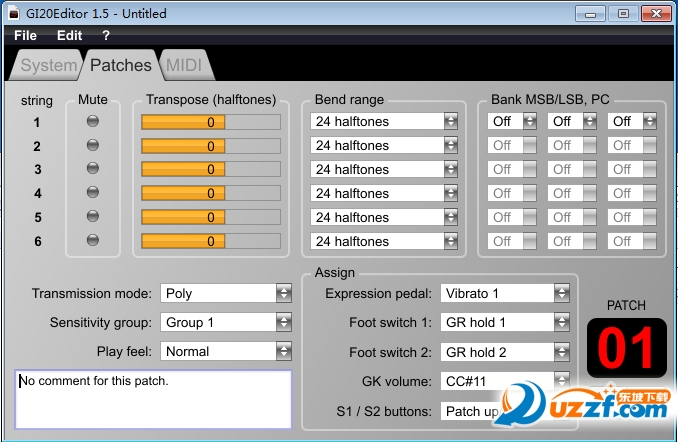Adjust the string 1 transpose slider

[x=211, y=122]
